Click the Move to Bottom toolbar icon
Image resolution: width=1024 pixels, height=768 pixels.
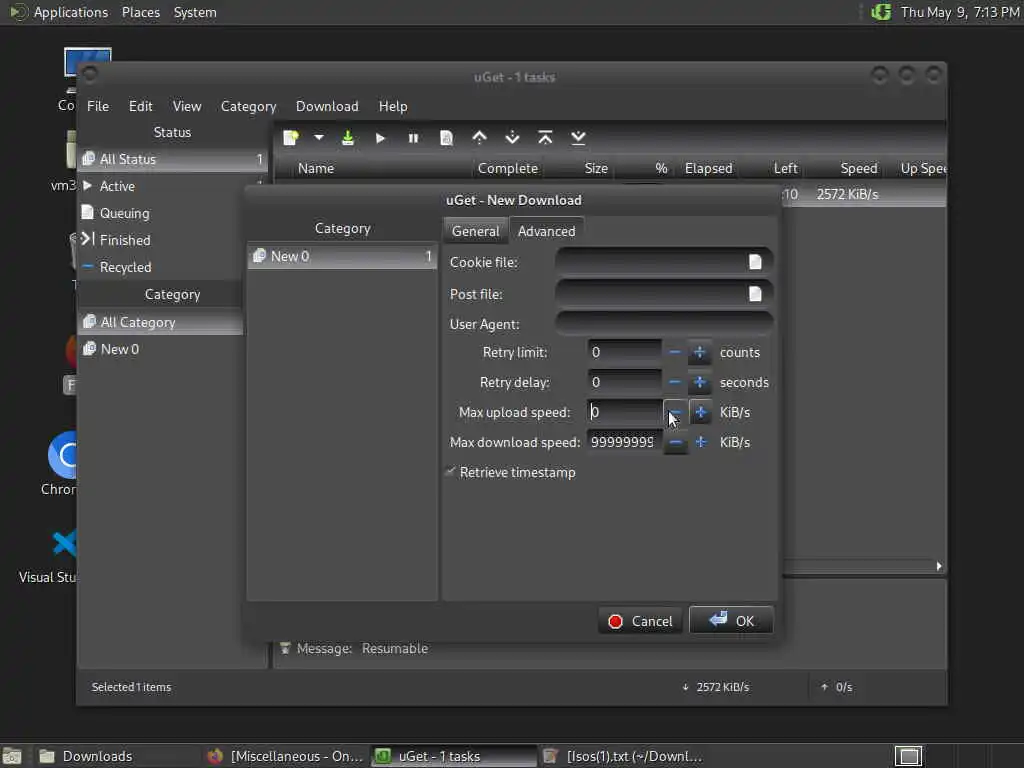[x=579, y=138]
